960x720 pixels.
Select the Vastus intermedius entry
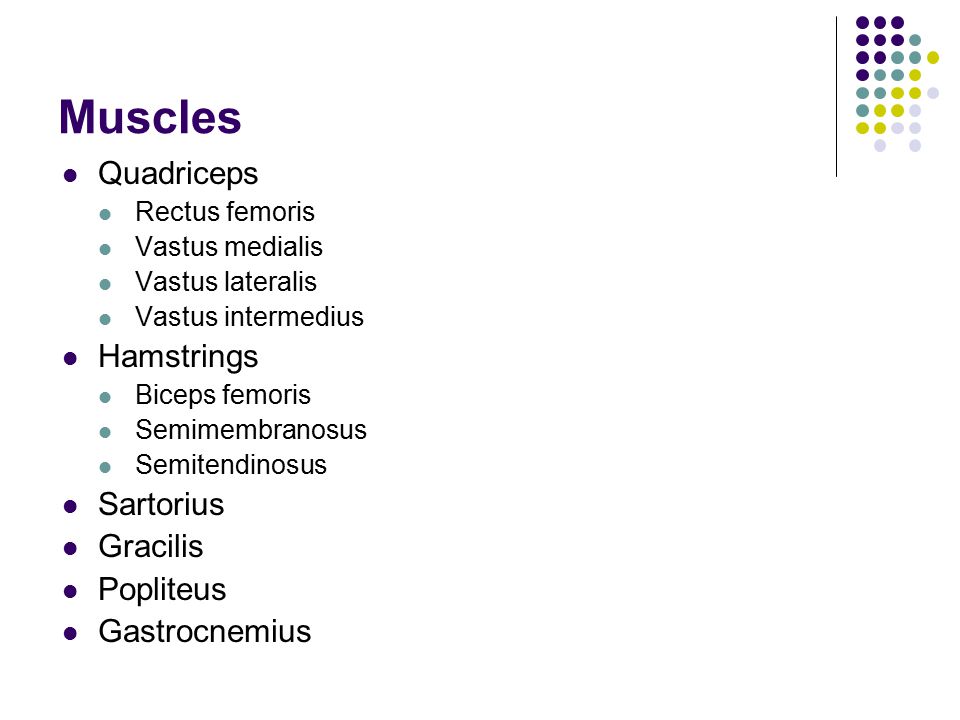click(x=249, y=317)
